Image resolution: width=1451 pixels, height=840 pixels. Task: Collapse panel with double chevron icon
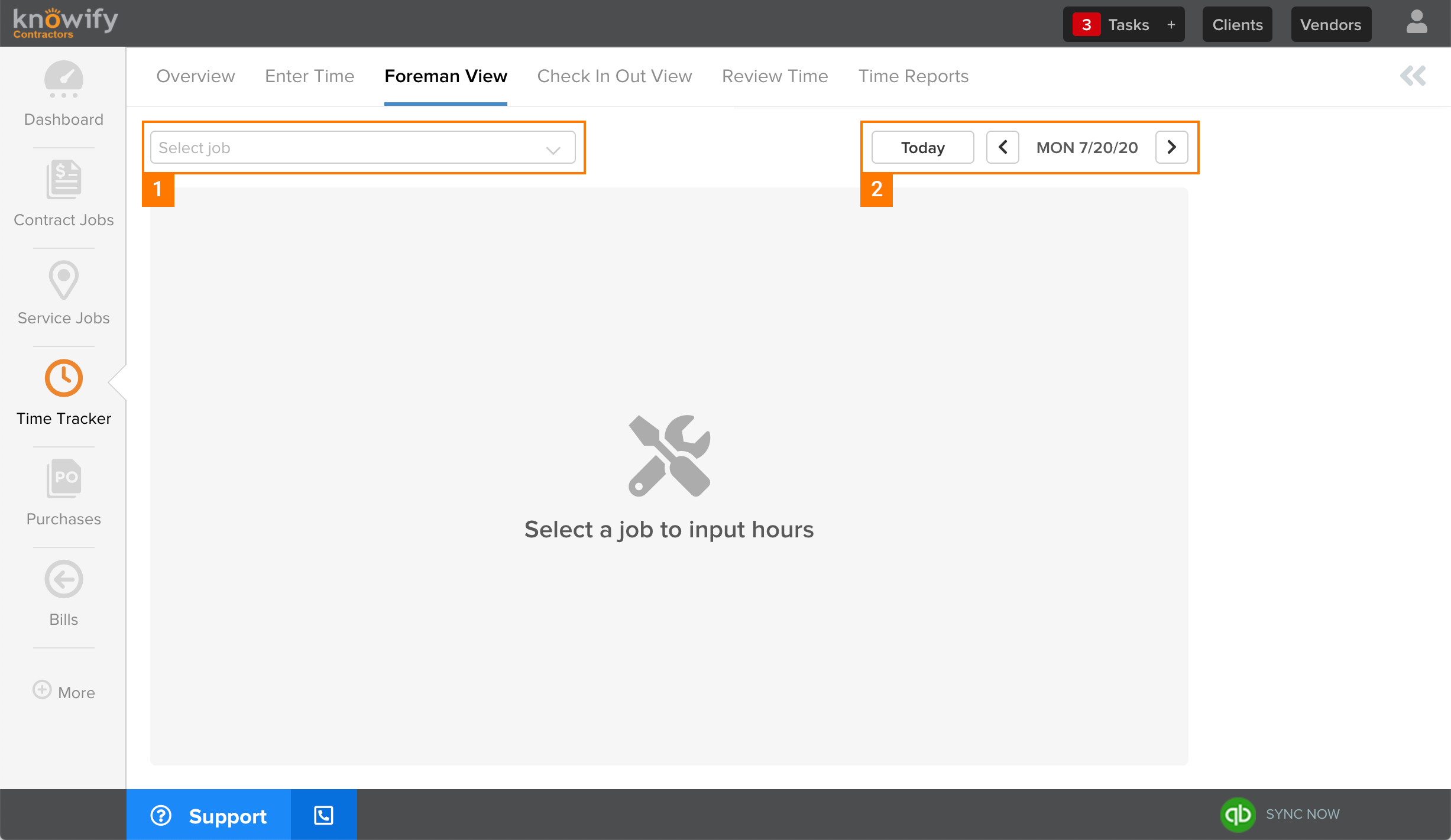click(1413, 76)
